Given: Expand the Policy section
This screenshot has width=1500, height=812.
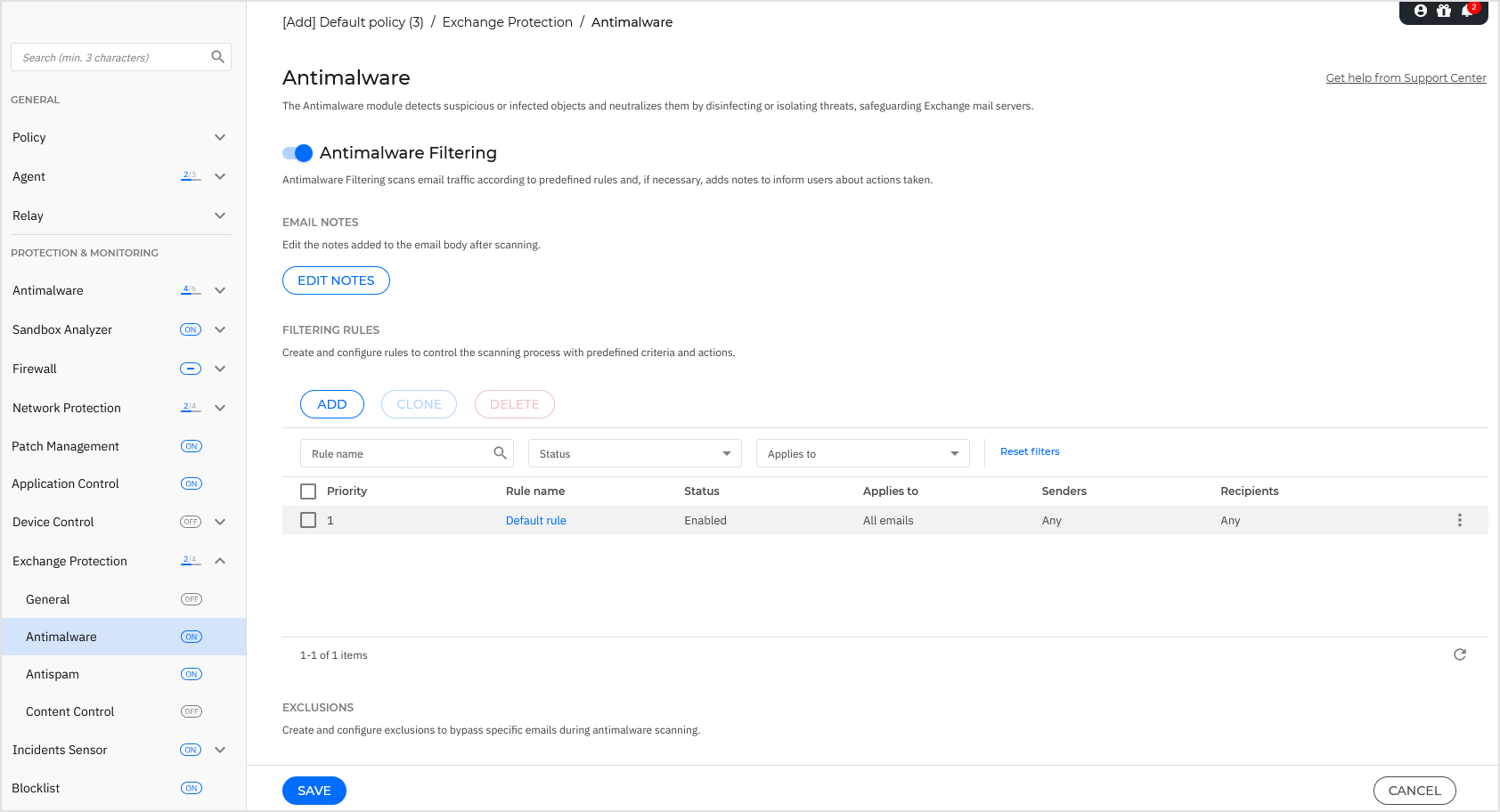Looking at the screenshot, I should coord(220,137).
